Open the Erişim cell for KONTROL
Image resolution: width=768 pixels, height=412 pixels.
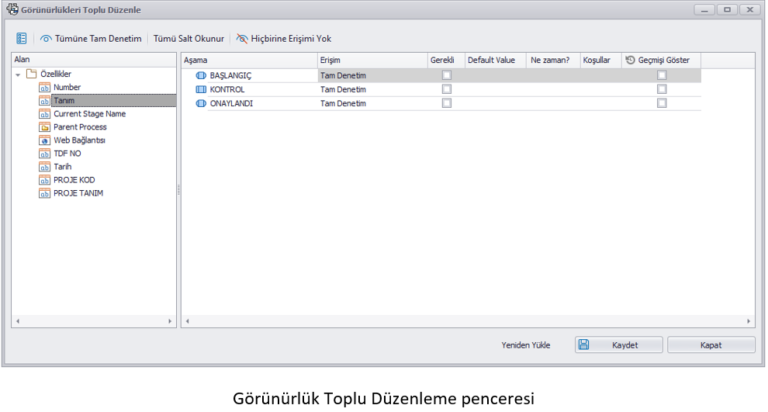click(370, 89)
